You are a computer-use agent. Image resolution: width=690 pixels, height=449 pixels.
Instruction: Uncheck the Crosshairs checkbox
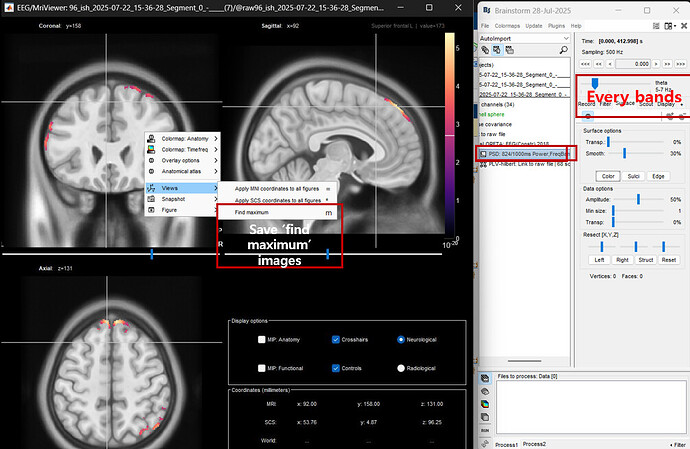pos(336,340)
